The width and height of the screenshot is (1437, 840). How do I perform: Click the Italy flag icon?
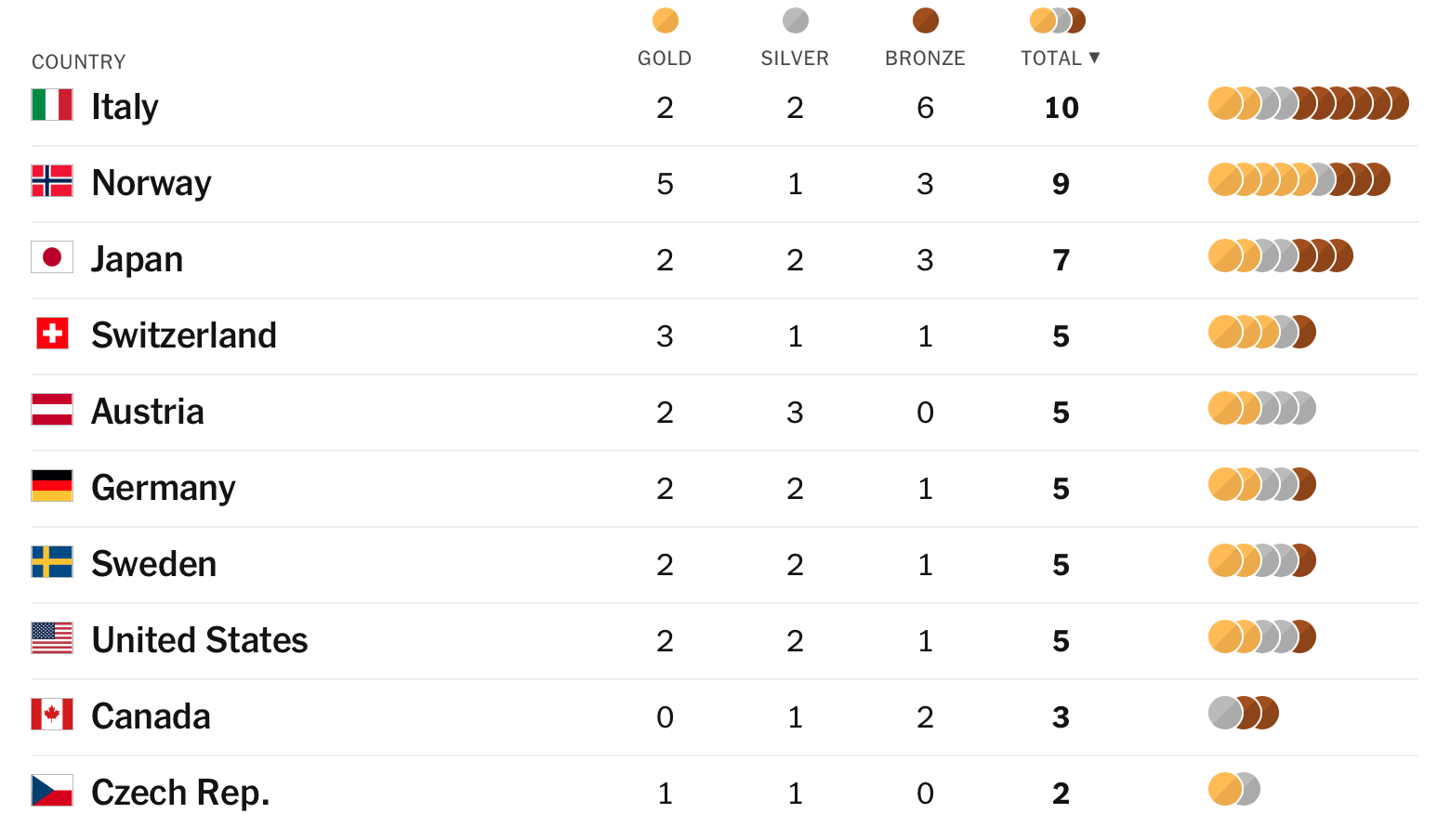52,105
